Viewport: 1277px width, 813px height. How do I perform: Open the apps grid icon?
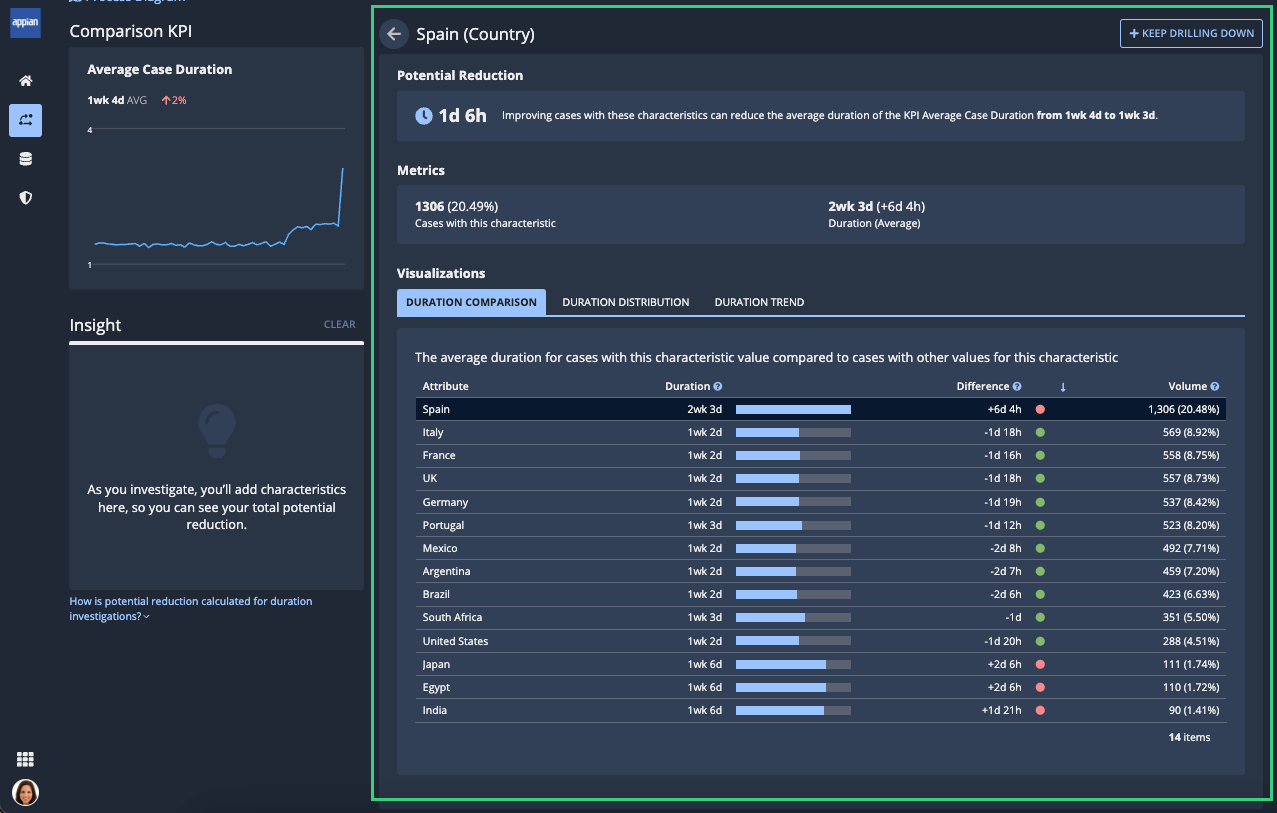[x=26, y=760]
